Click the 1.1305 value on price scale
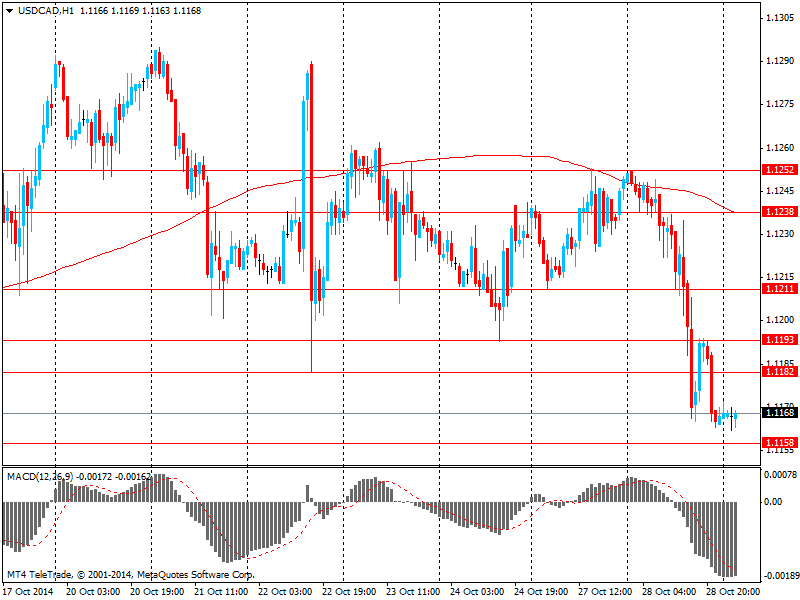Image resolution: width=800 pixels, height=600 pixels. click(780, 19)
